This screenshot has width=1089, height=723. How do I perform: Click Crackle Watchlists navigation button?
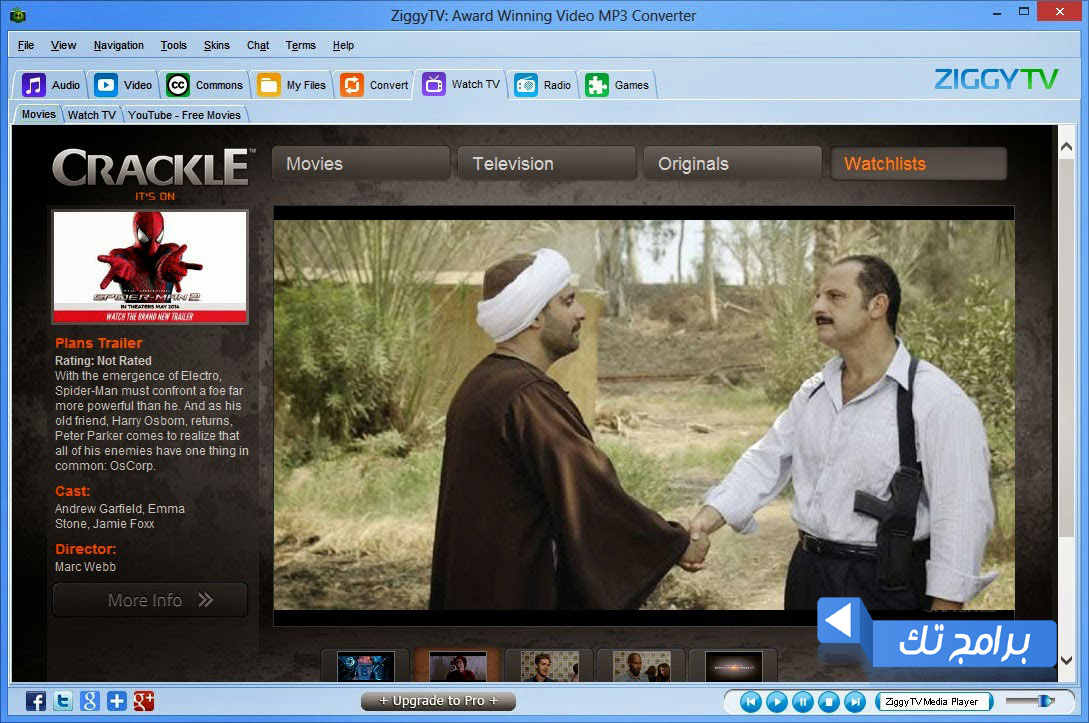coord(918,164)
